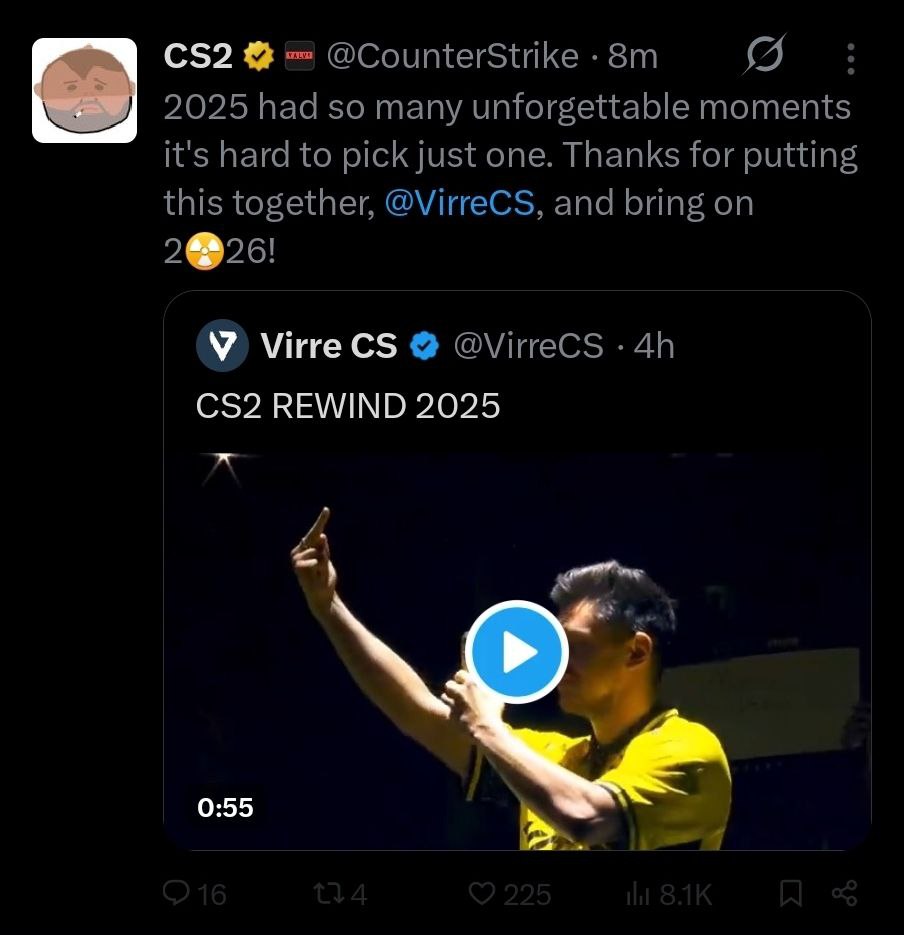Reply to the post with 16 comments
904x935 pixels.
click(194, 893)
